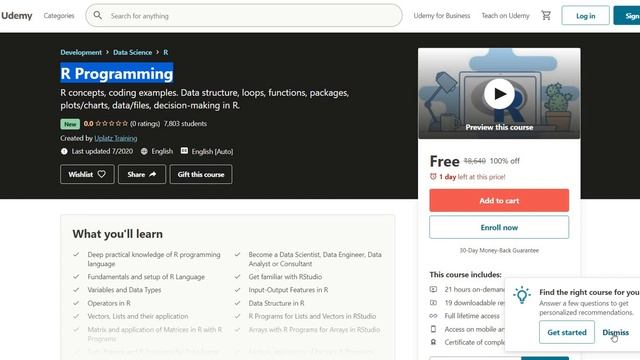
Task: Go to Development breadcrumb
Action: click(x=81, y=52)
